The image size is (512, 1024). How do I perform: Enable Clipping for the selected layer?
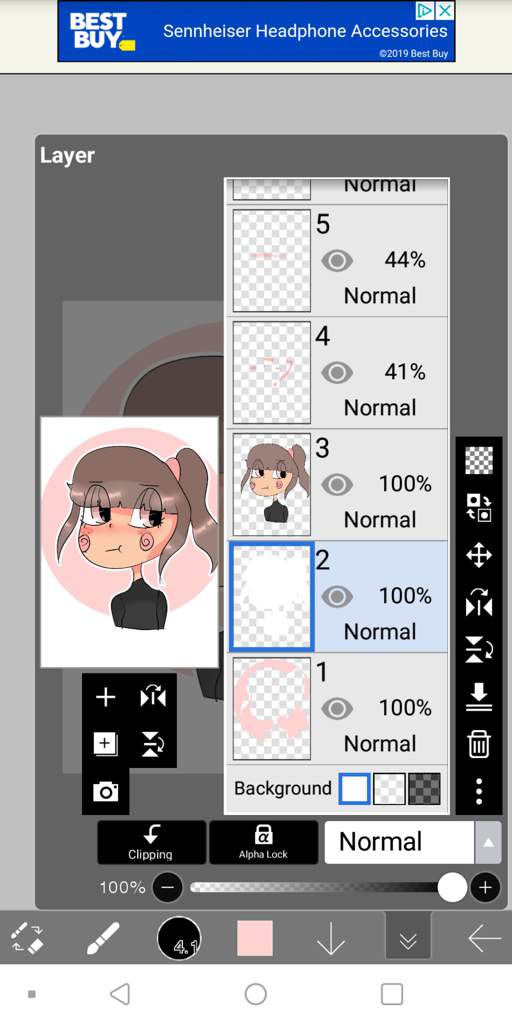[152, 842]
